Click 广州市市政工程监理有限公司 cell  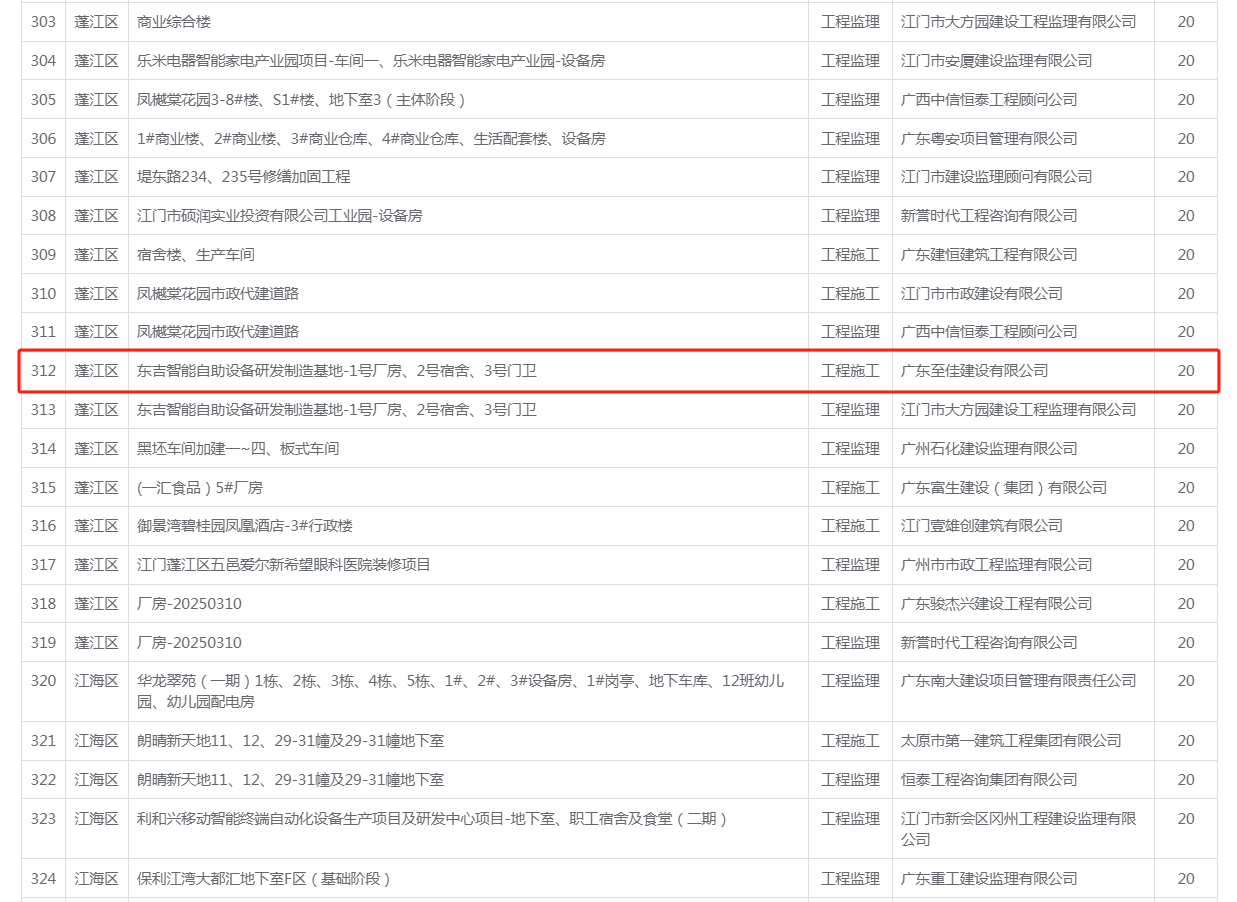[996, 565]
